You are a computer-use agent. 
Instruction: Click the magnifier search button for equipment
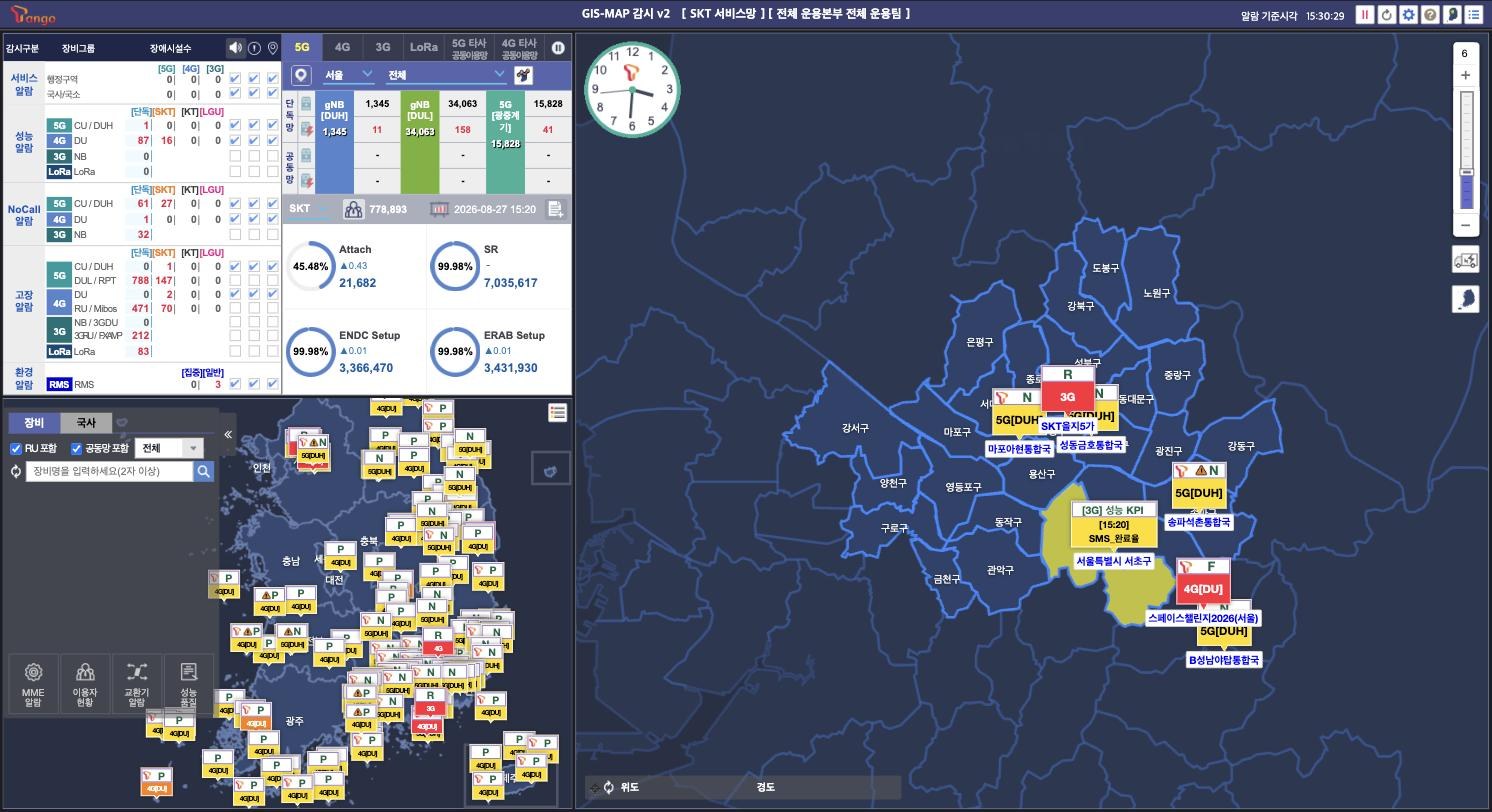coord(204,471)
